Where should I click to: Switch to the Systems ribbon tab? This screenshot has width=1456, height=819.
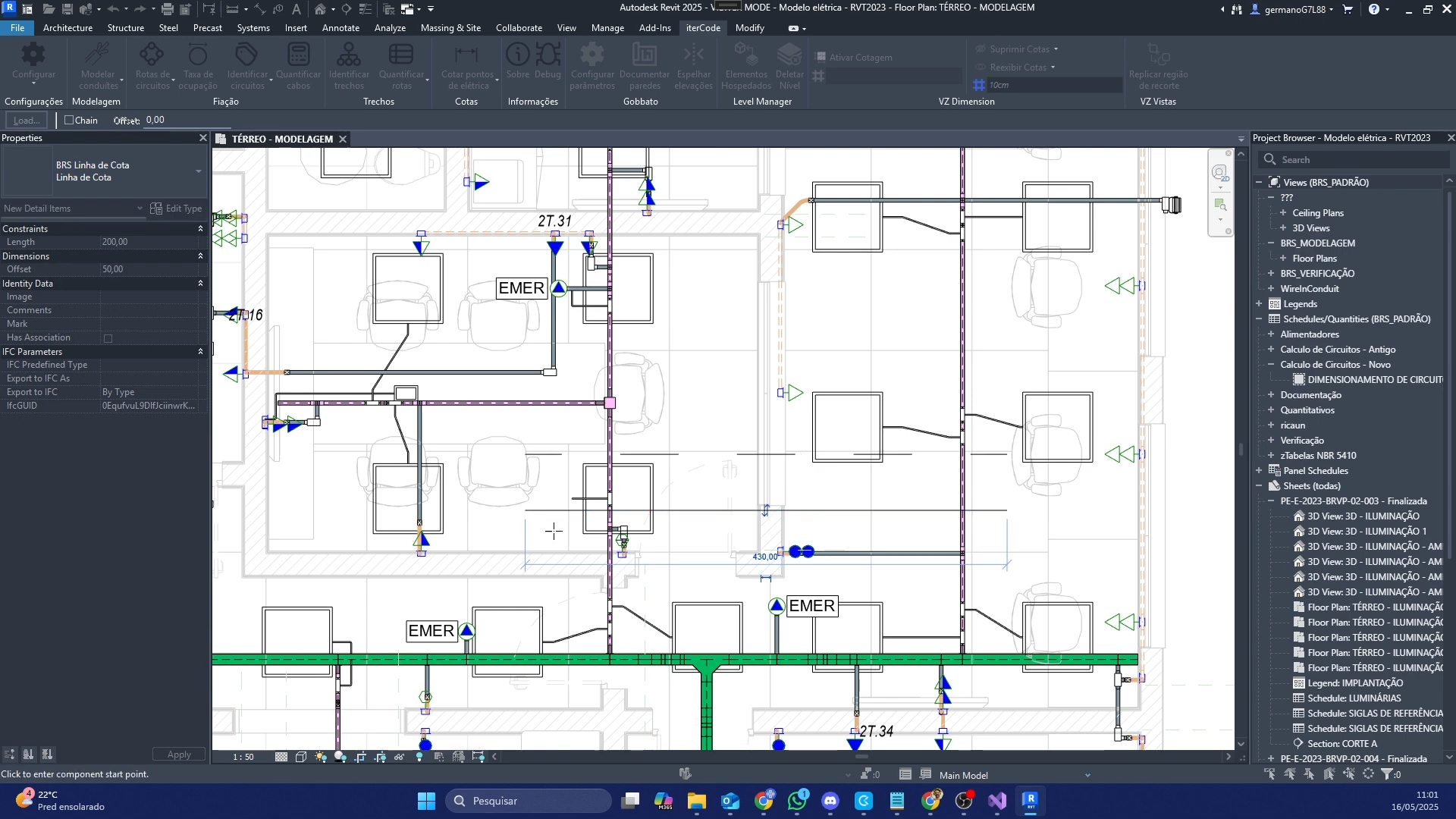(x=253, y=28)
